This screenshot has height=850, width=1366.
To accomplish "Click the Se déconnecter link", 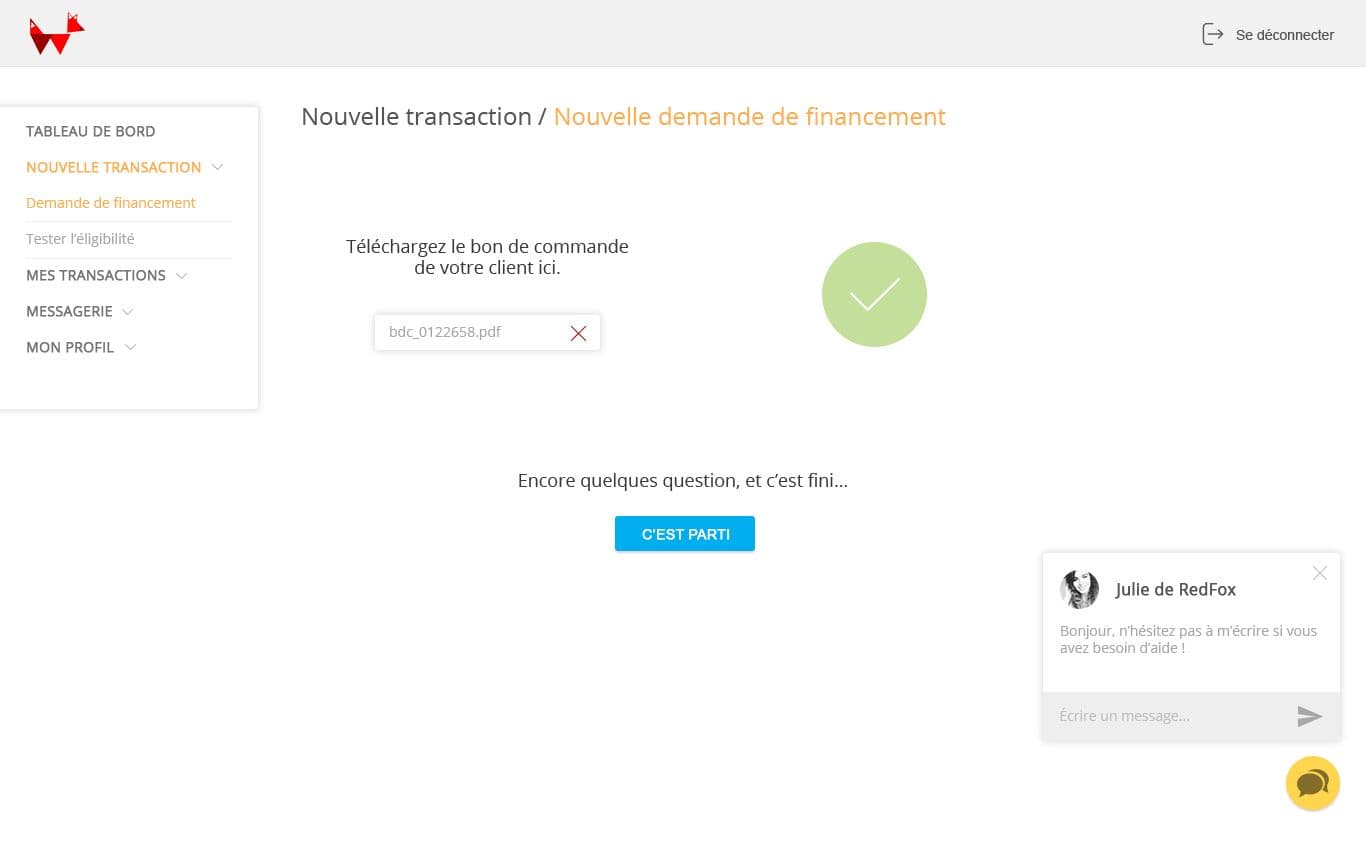I will point(1284,35).
